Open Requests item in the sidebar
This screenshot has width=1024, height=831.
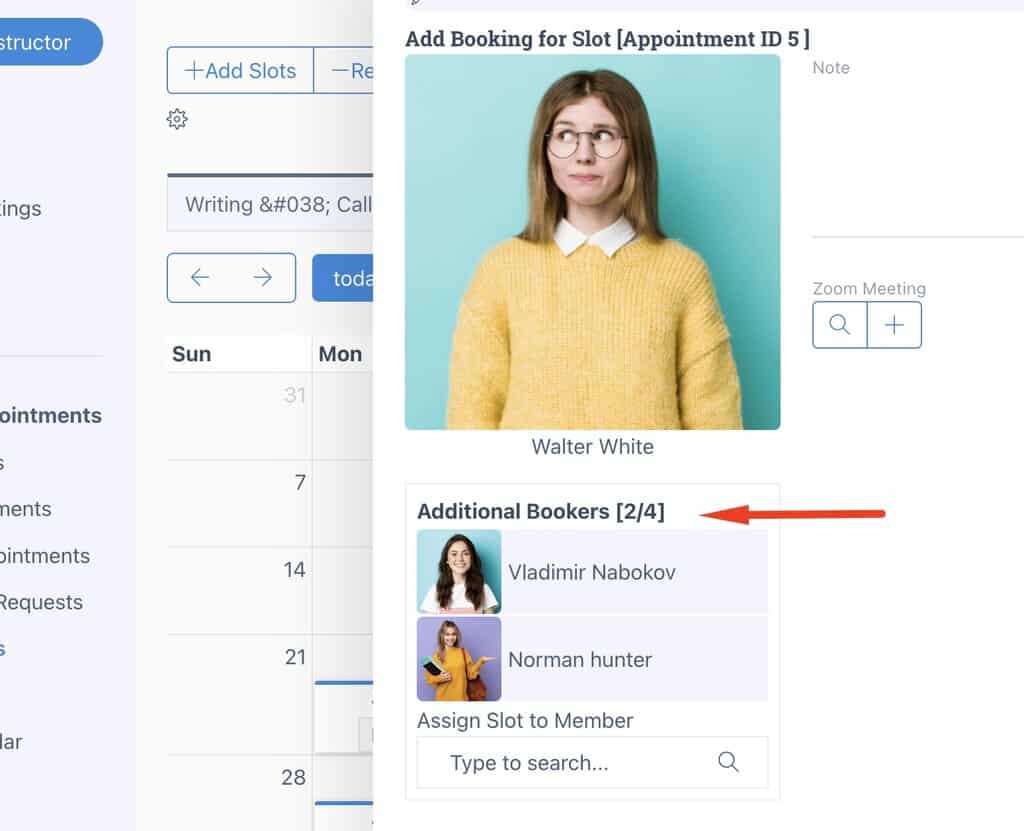pyautogui.click(x=41, y=602)
